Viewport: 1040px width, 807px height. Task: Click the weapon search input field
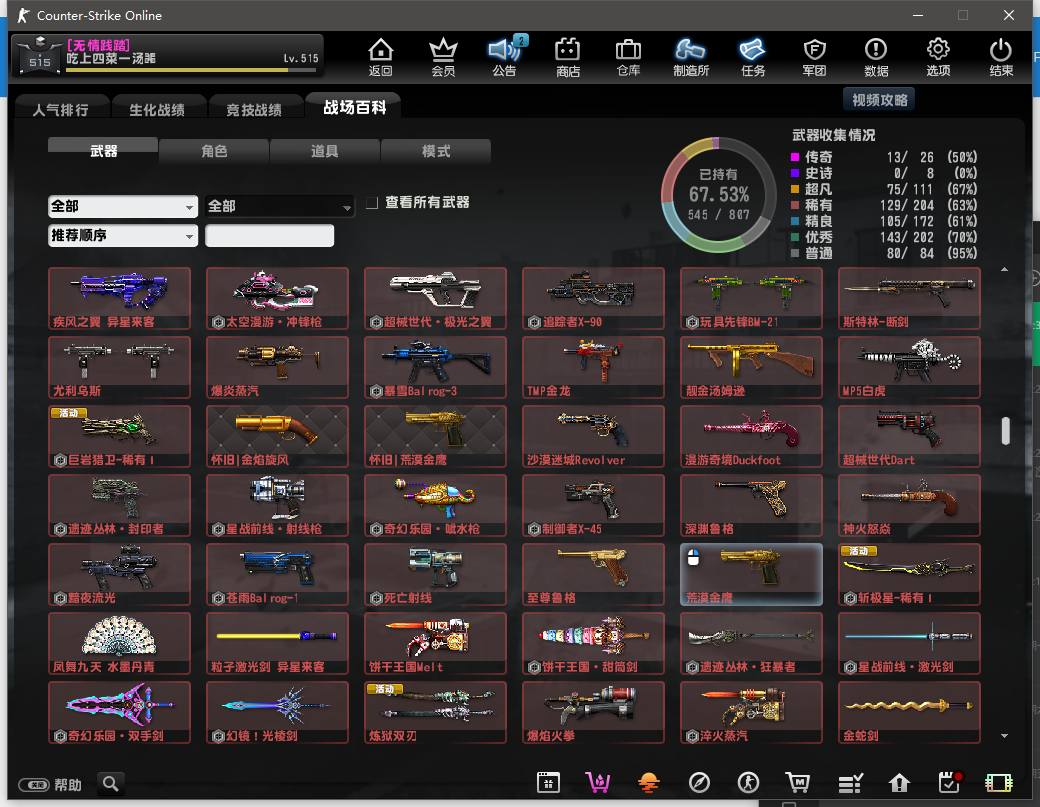269,235
